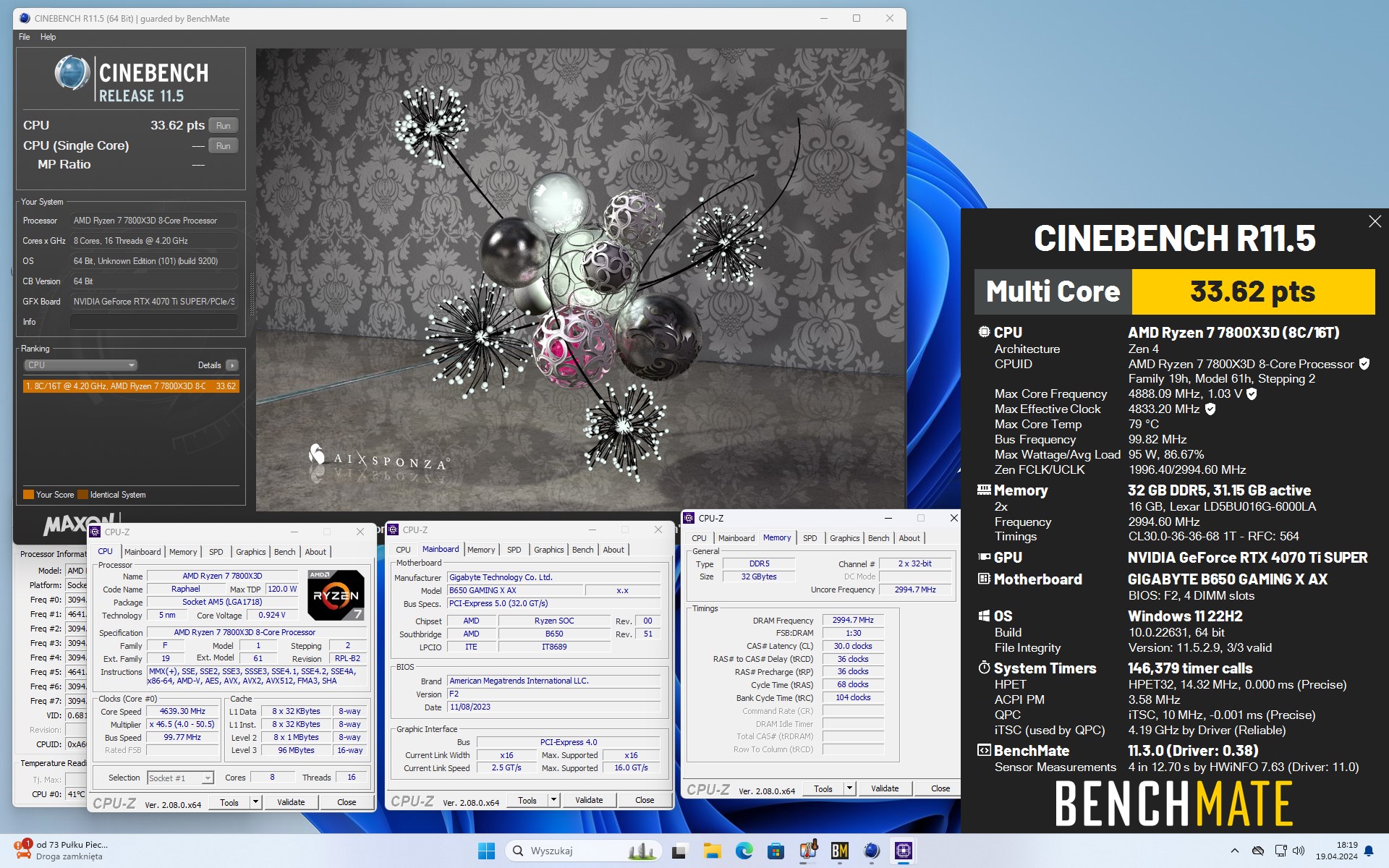Image resolution: width=1389 pixels, height=868 pixels.
Task: Click the Ryzen 7 logo in CPU-Z
Action: pos(336,595)
